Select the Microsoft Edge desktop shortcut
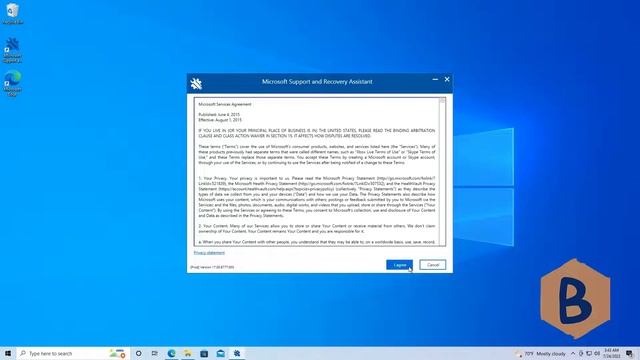640x360 pixels. tap(13, 84)
